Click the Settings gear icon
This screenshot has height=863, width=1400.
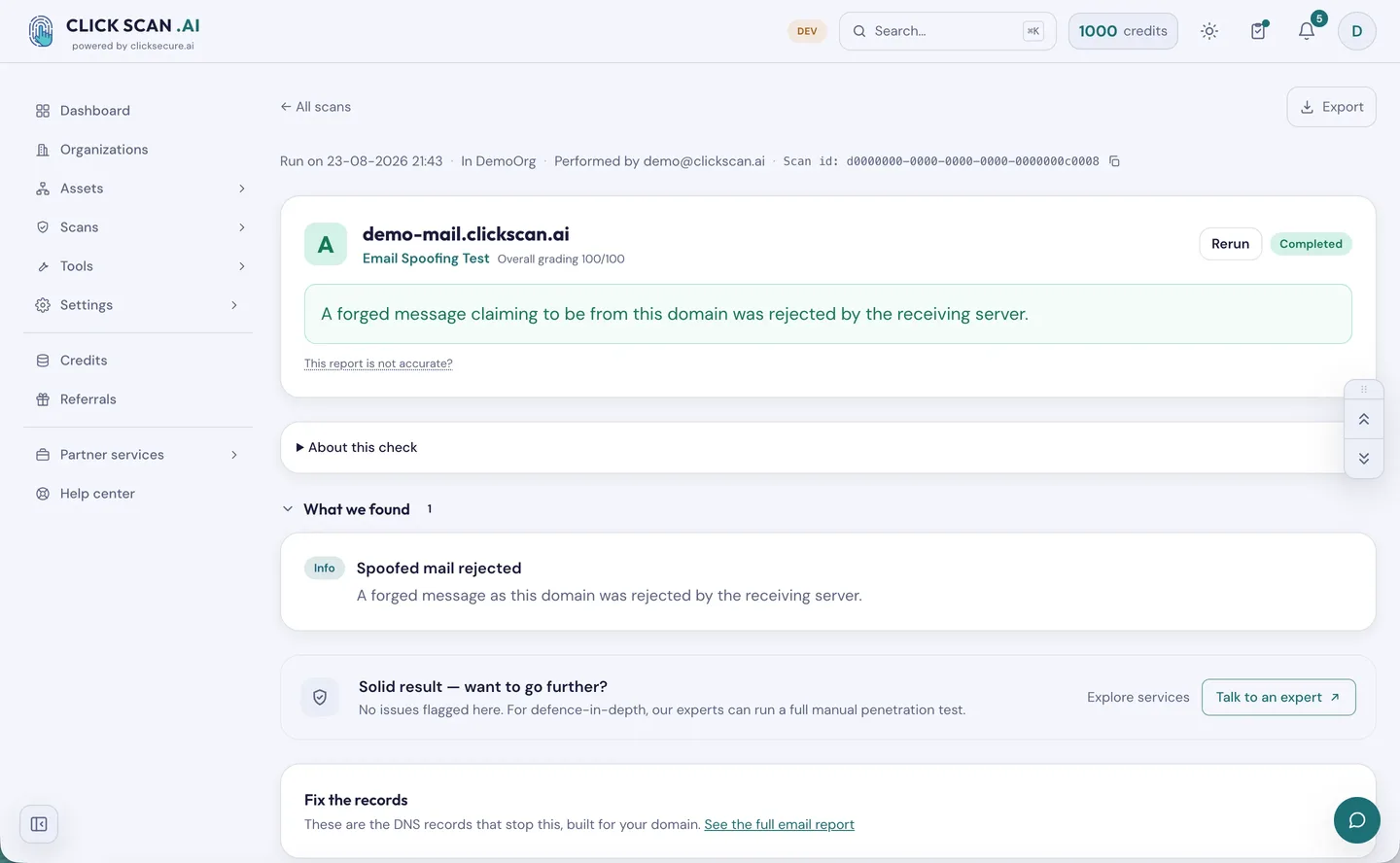[43, 305]
